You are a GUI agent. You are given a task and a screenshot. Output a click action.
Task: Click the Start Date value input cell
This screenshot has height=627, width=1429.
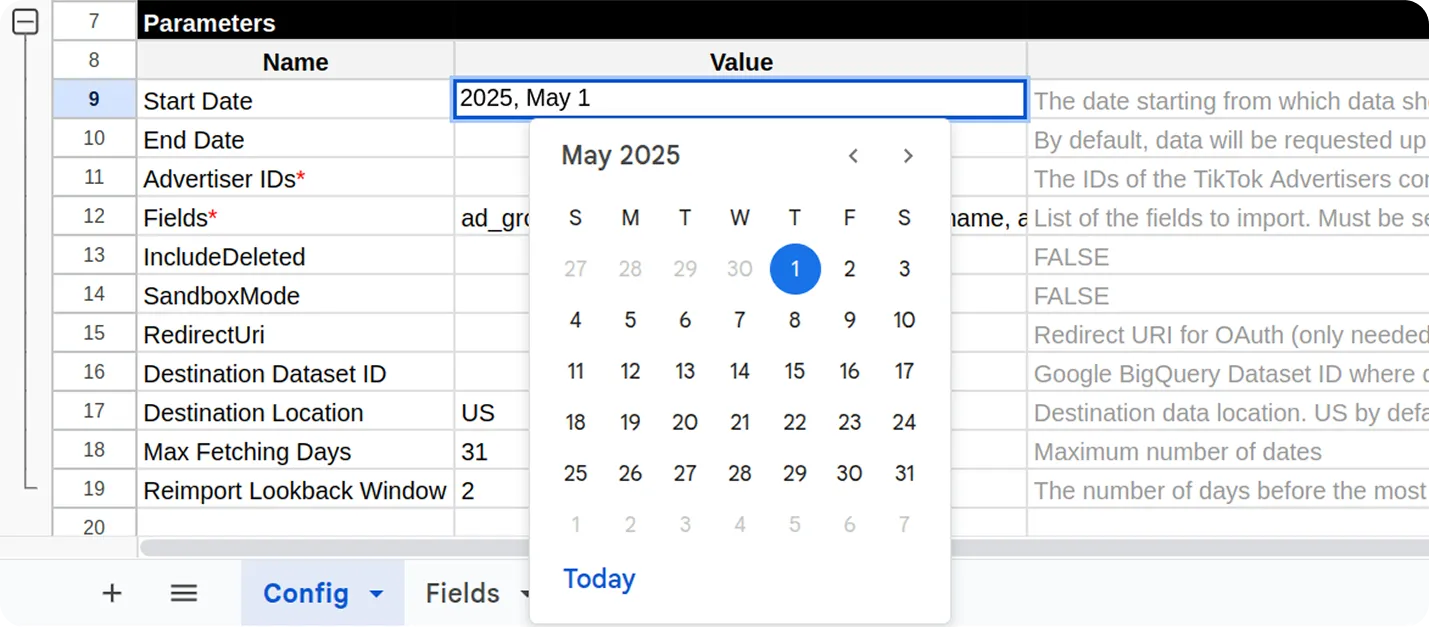pyautogui.click(x=740, y=99)
